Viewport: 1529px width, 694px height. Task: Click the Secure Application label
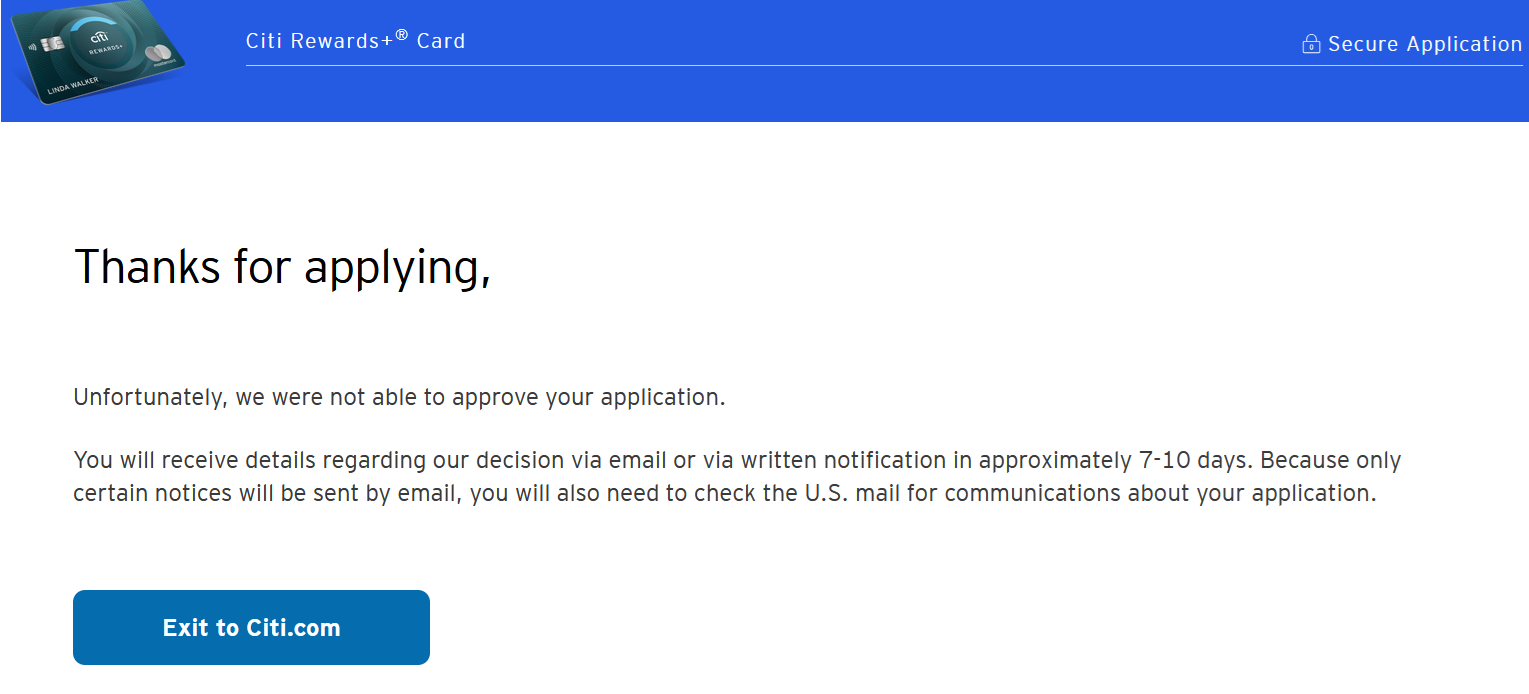[1424, 44]
